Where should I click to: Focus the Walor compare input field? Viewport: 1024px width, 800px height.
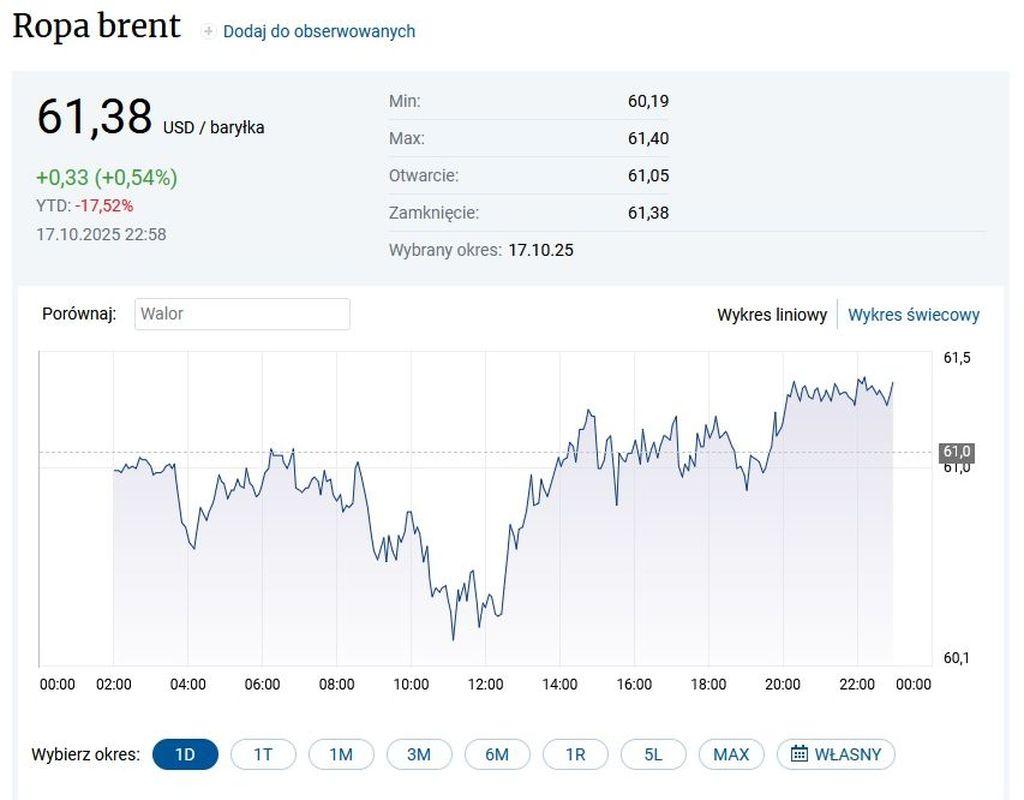coord(242,314)
